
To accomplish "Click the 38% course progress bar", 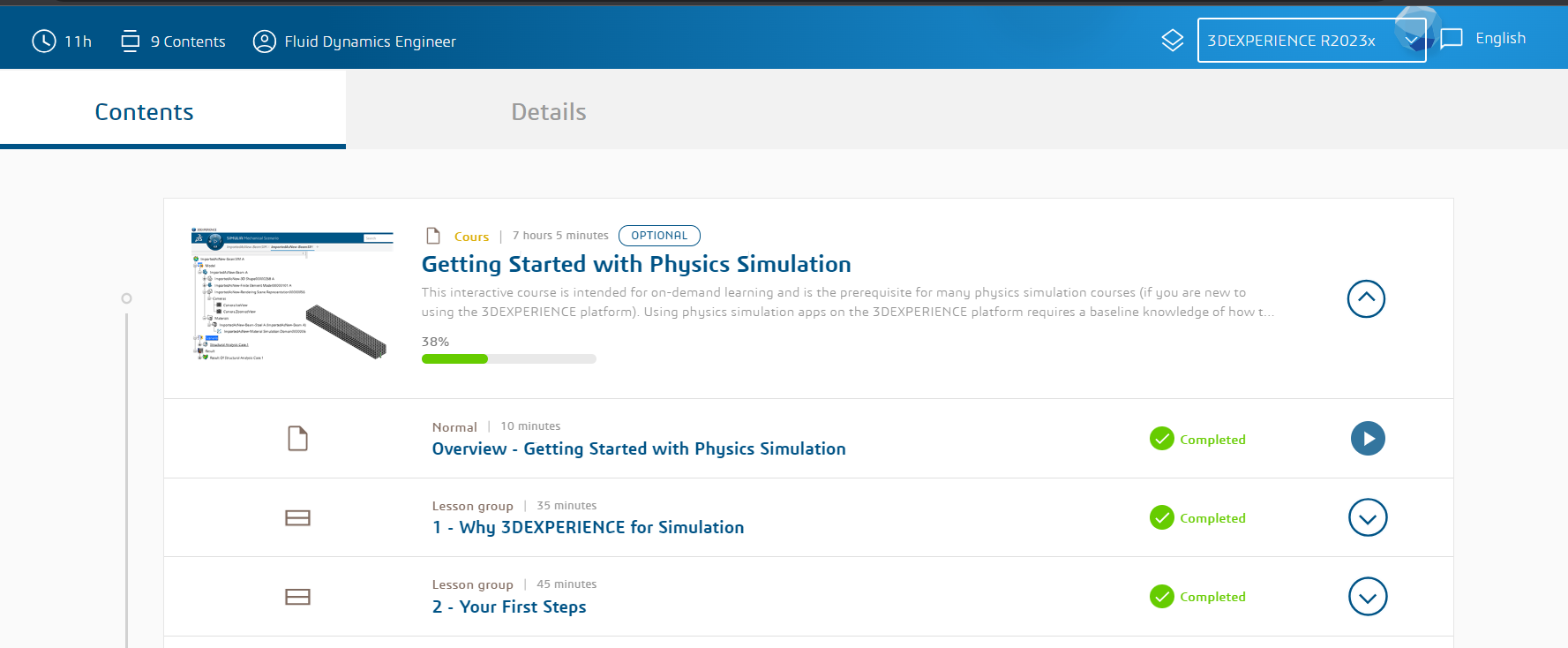I will coord(508,358).
